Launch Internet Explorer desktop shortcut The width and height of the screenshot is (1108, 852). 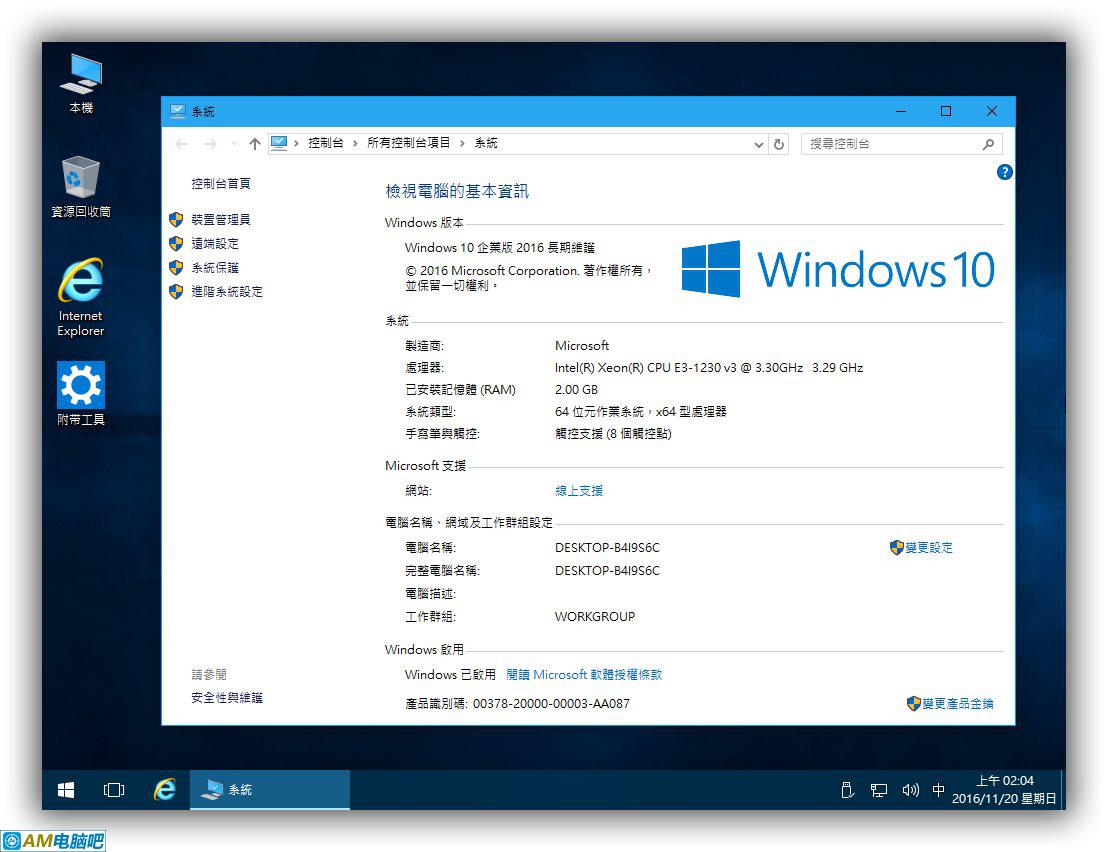coord(81,297)
